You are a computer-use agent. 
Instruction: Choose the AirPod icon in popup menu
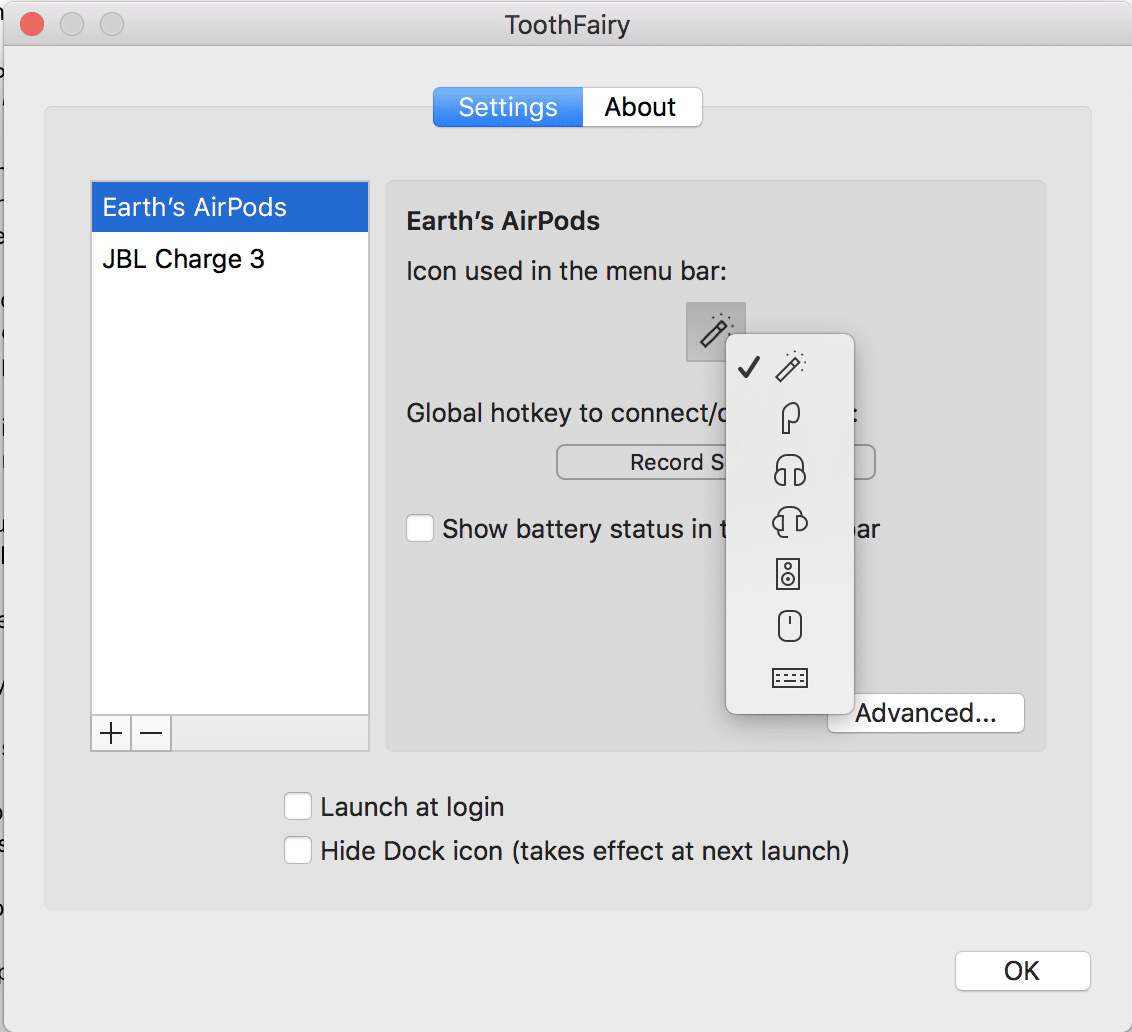tap(790, 418)
